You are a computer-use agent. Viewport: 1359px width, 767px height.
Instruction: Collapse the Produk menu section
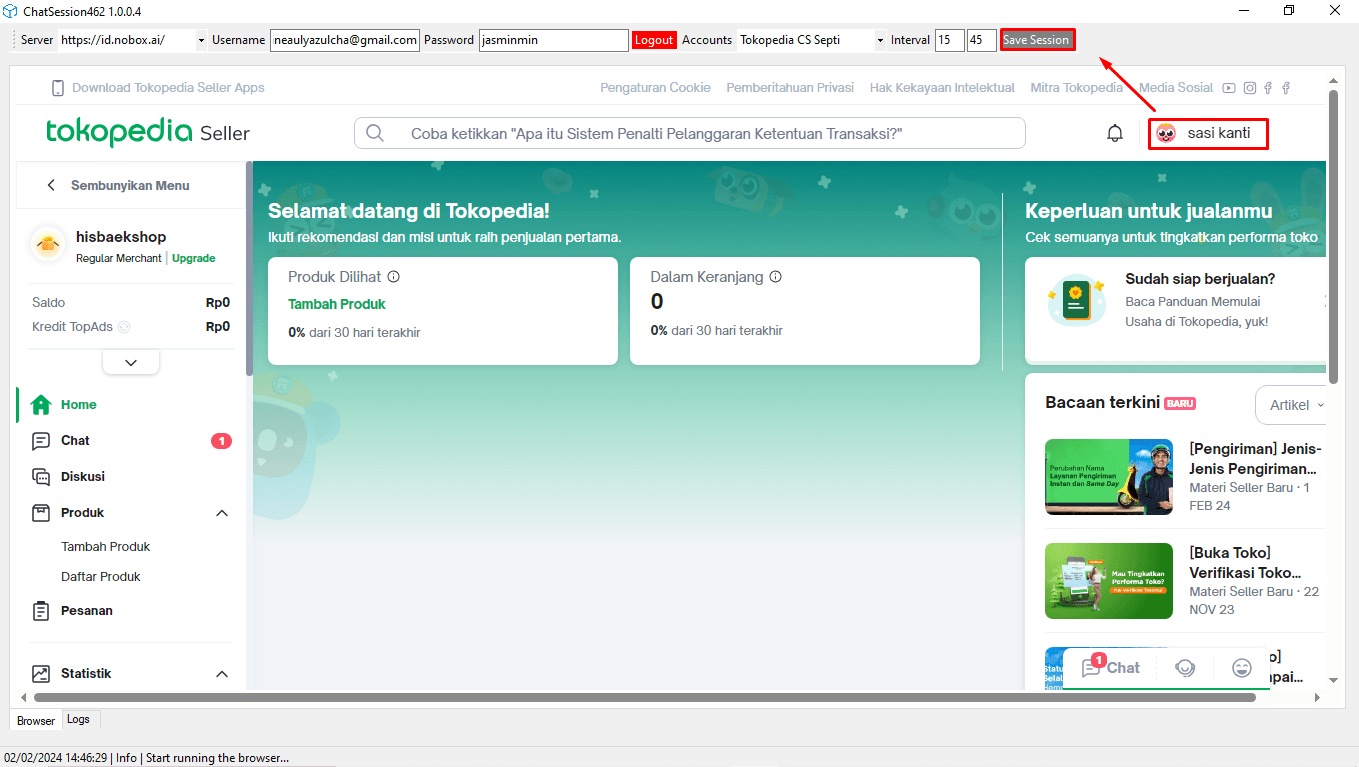tap(222, 512)
